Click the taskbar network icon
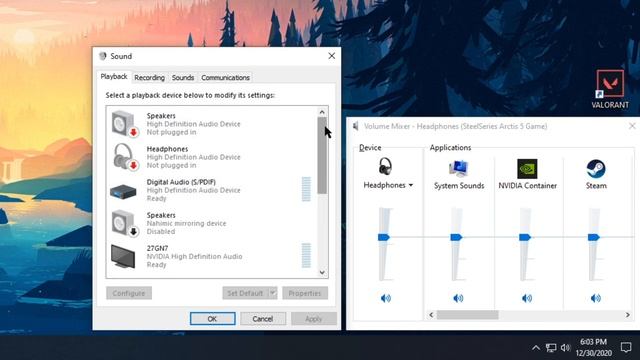The image size is (640, 360). point(551,348)
